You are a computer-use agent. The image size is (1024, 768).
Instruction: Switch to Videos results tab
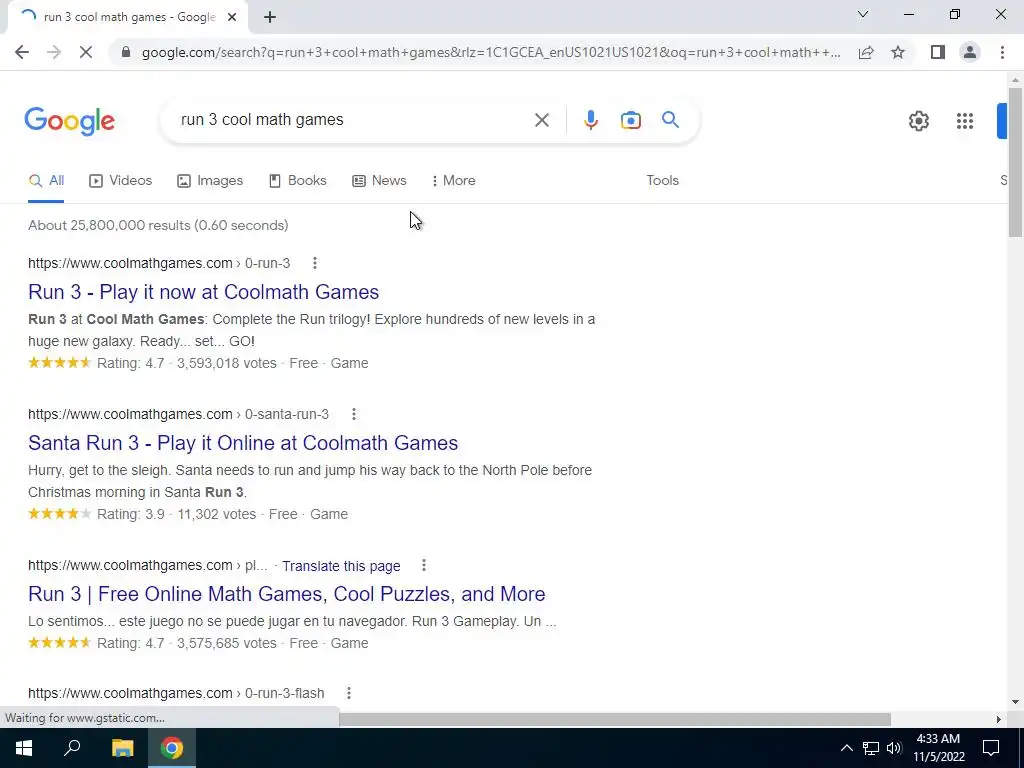click(121, 181)
